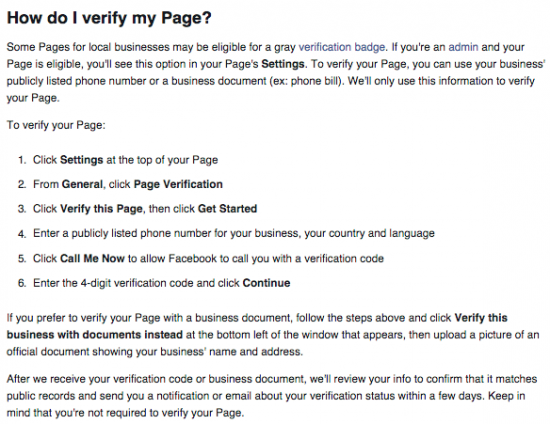Click bold 'Settings' in step 1
Viewport: 550px width, 424px height.
click(x=81, y=160)
